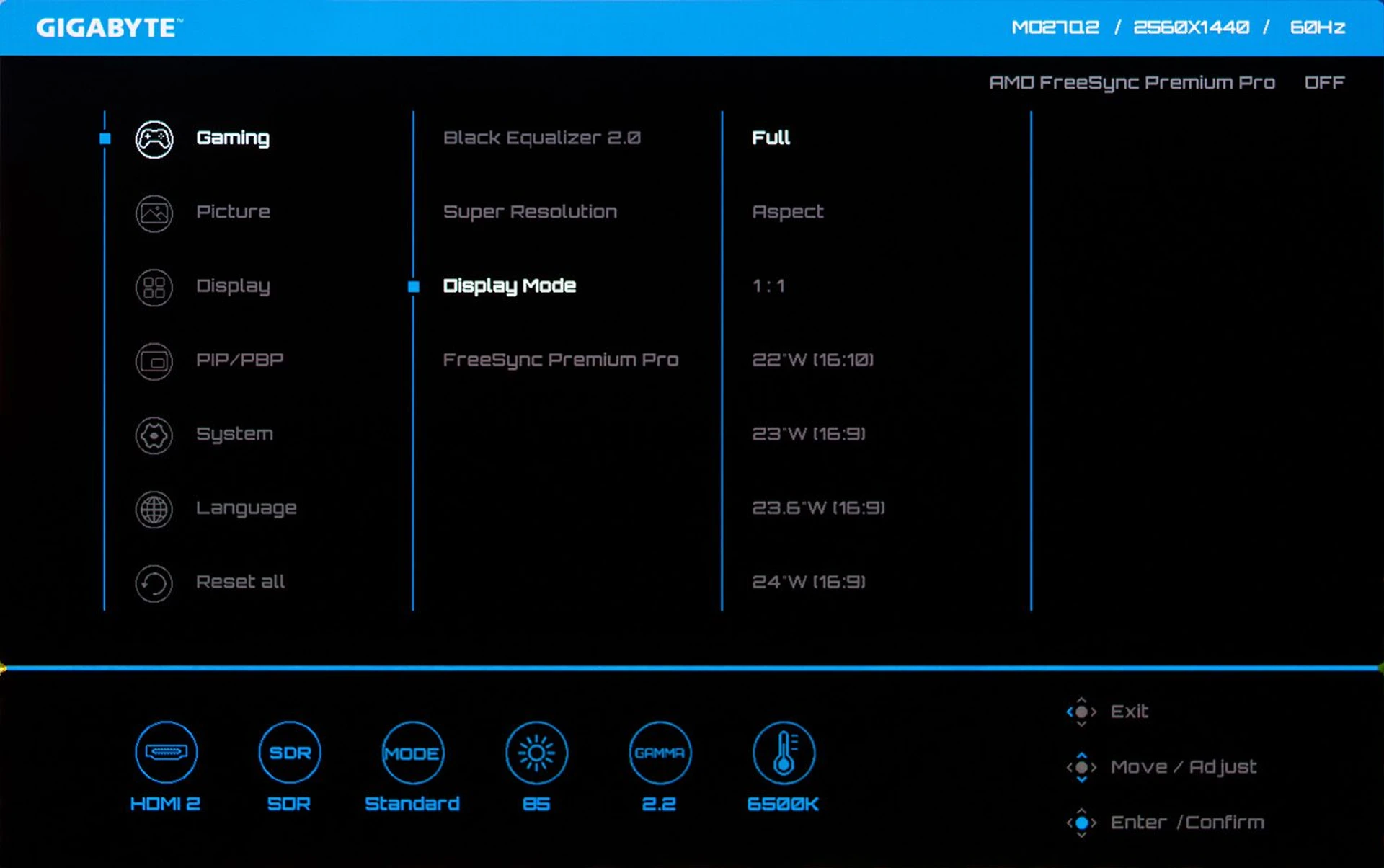Image resolution: width=1384 pixels, height=868 pixels.
Task: Click the 60Hz refresh rate text
Action: tap(1317, 27)
